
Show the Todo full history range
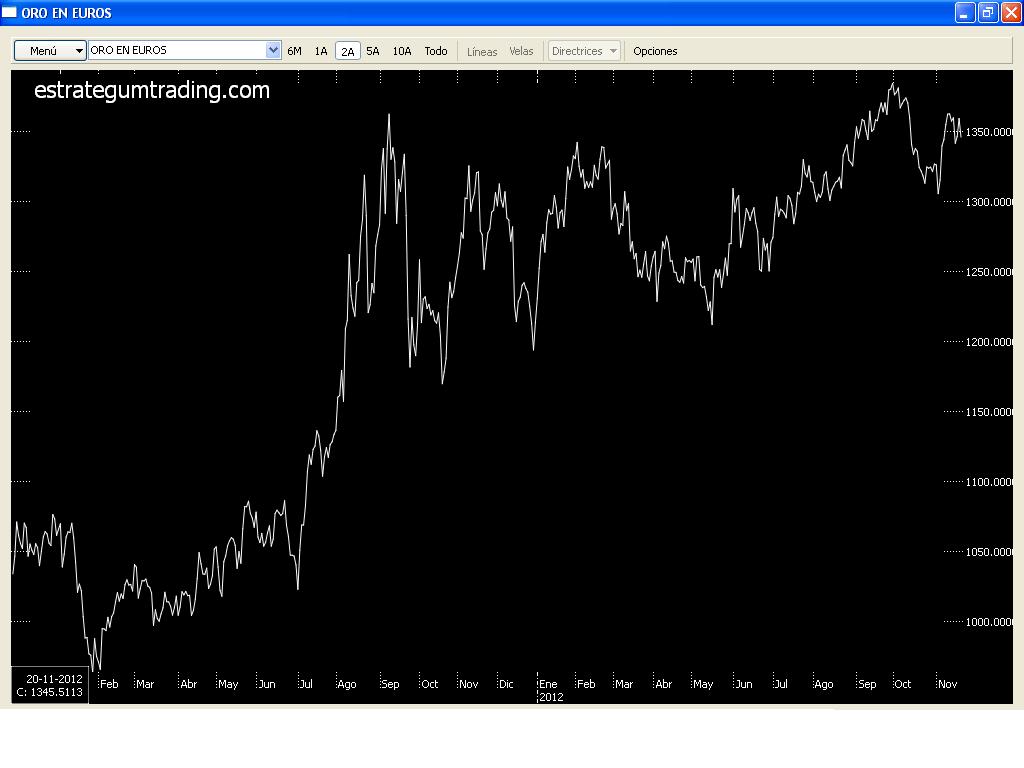coord(436,51)
